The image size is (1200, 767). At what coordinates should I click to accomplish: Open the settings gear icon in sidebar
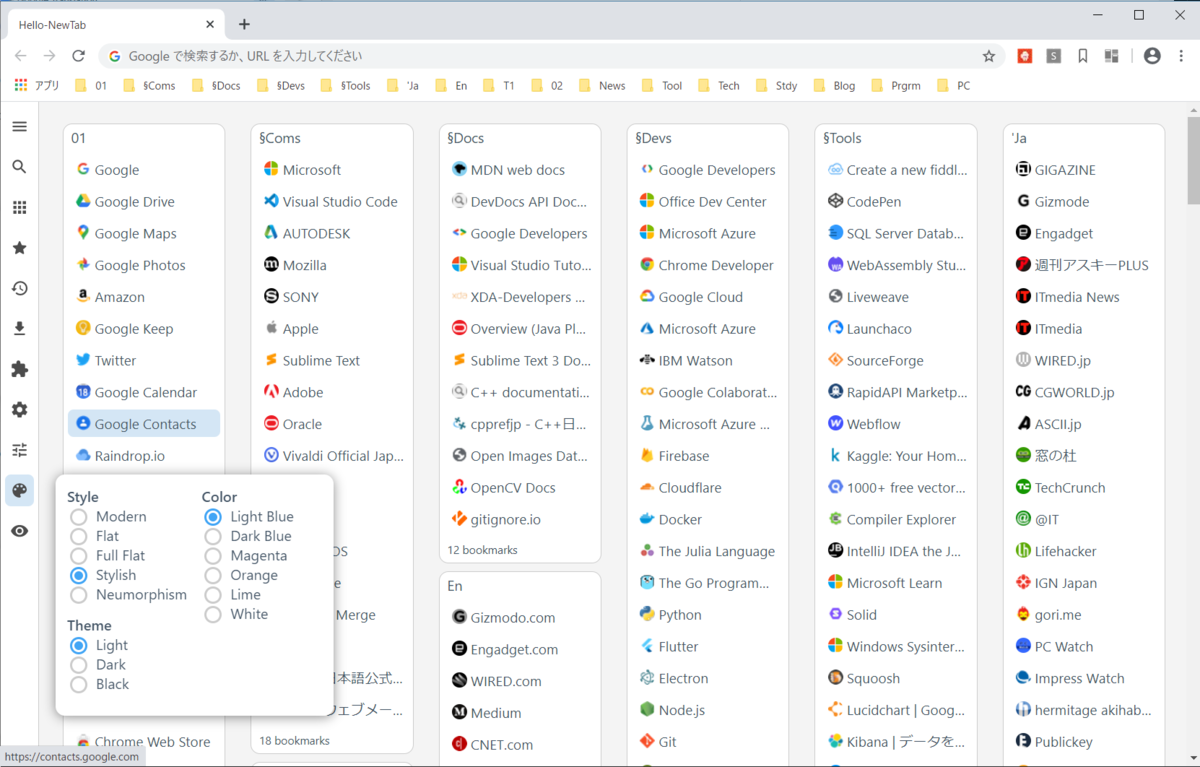tap(19, 410)
